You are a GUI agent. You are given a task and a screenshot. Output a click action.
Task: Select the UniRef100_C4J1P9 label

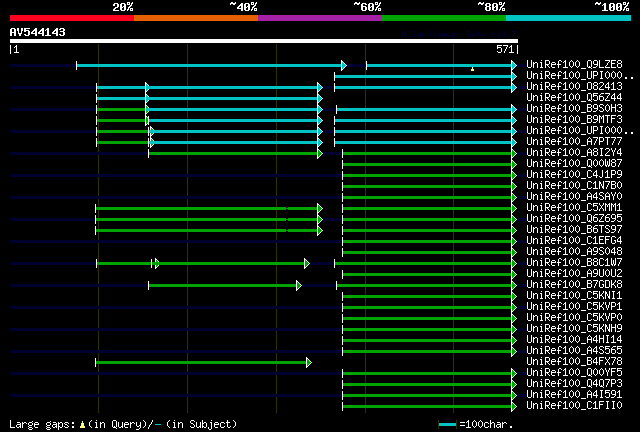574,175
